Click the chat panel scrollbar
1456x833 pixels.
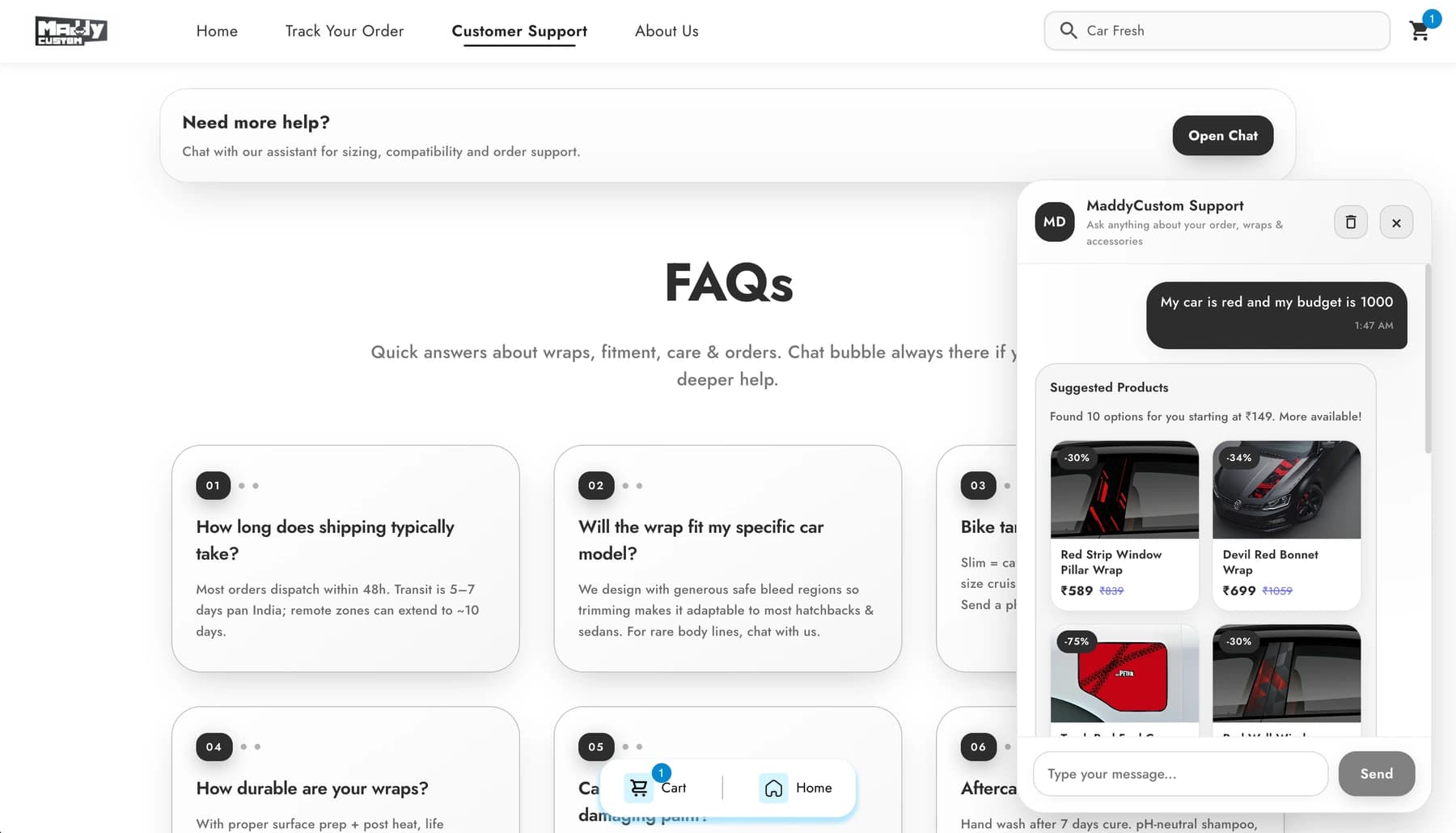coord(1428,358)
